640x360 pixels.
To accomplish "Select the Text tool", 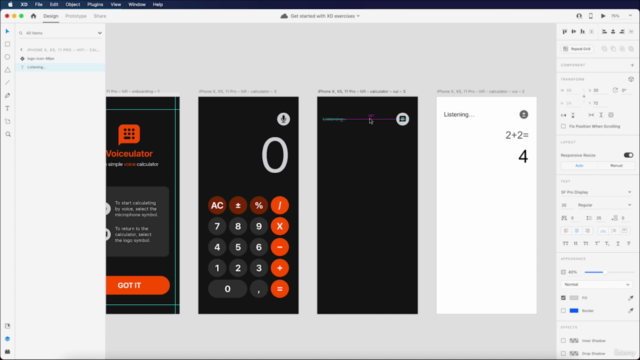I will (x=7, y=109).
